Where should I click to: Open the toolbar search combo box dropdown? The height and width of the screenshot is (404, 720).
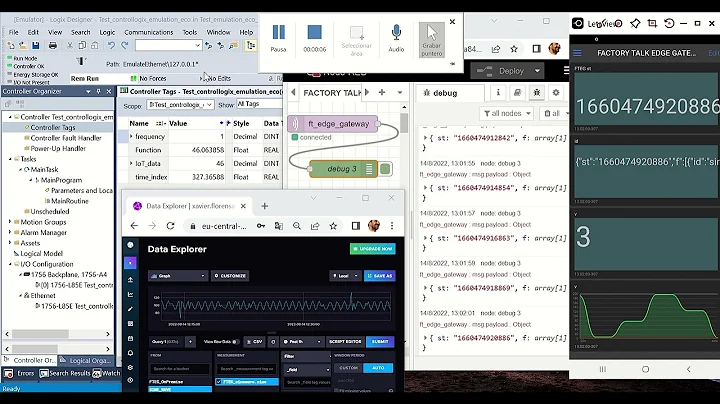[x=197, y=45]
